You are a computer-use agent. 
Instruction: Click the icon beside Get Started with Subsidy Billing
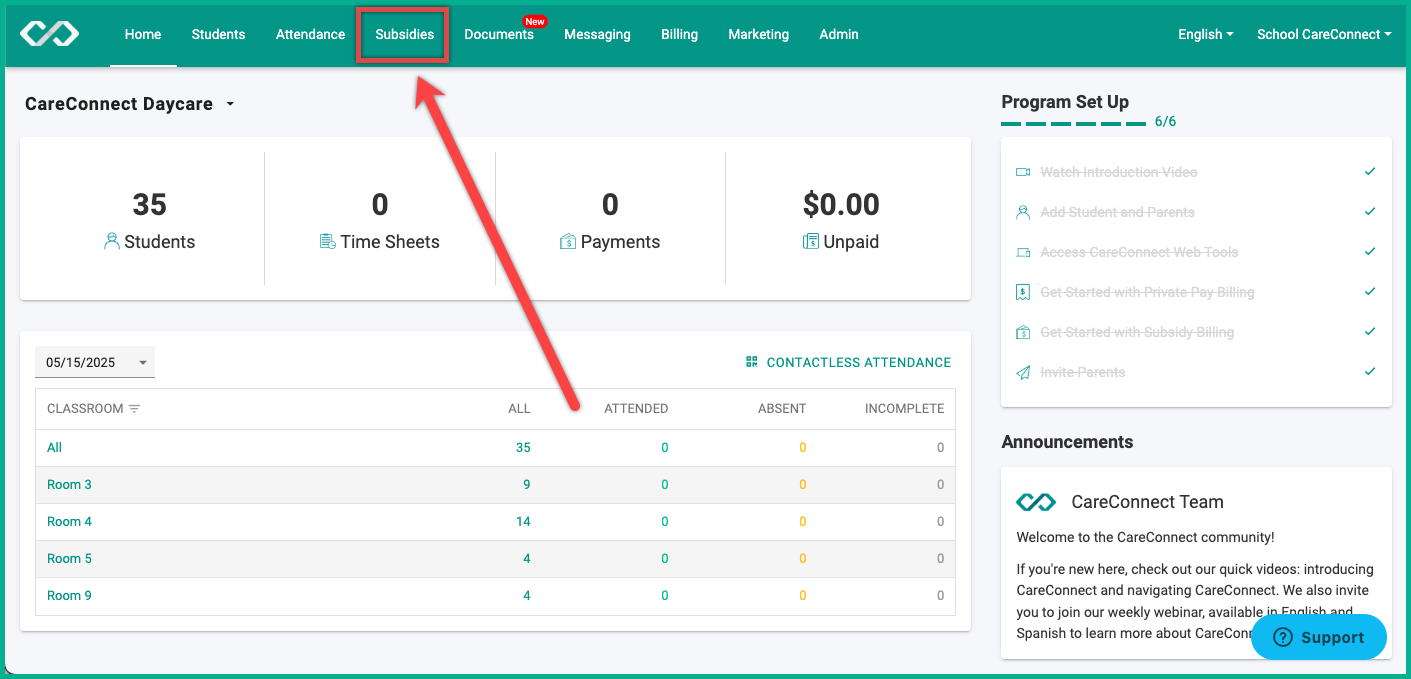pyautogui.click(x=1023, y=332)
